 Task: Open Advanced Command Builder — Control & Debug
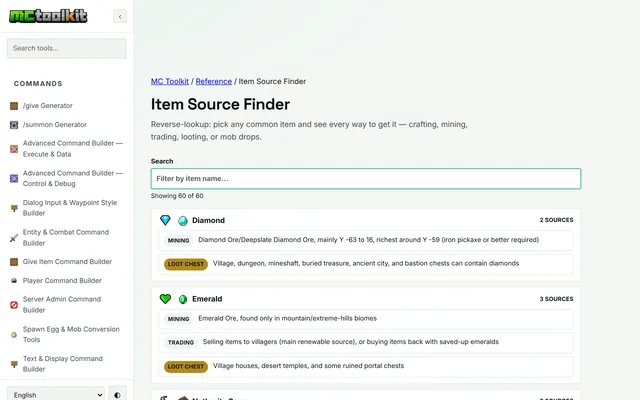73,178
